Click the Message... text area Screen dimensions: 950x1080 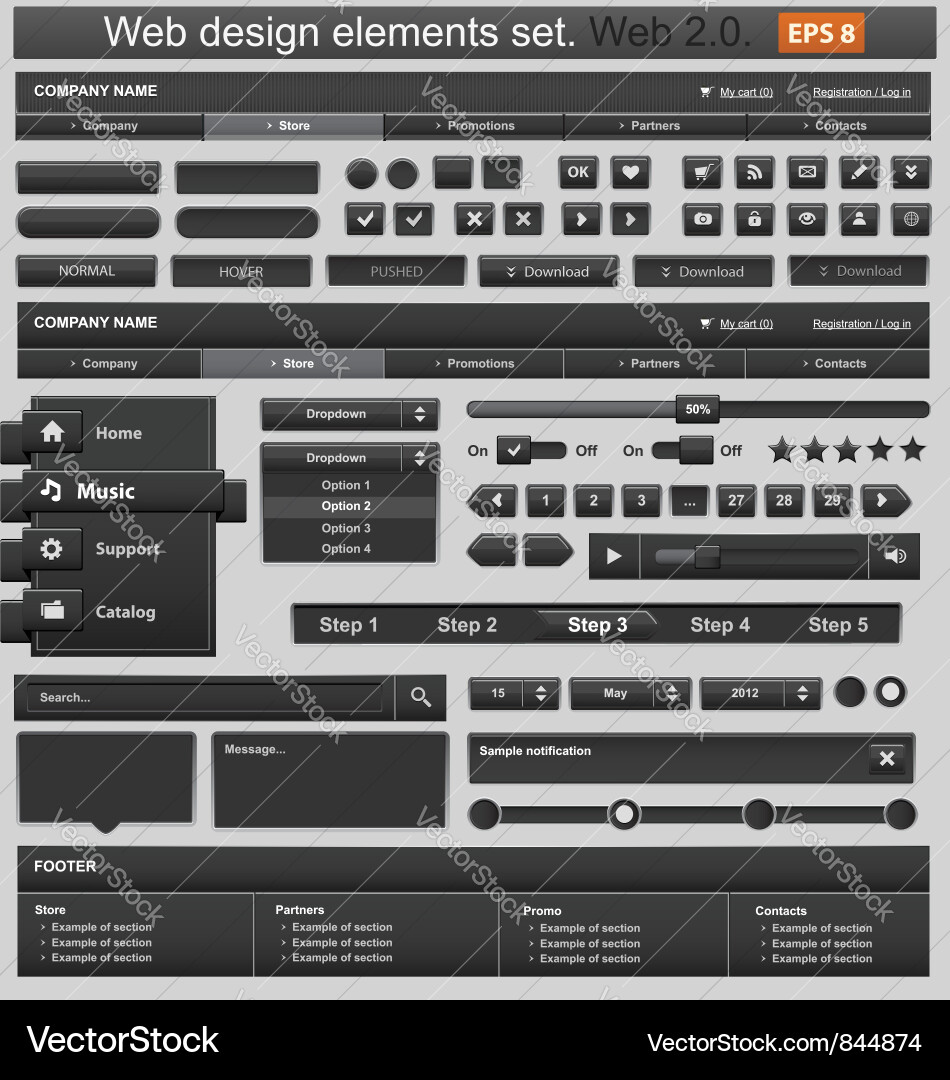coord(331,780)
